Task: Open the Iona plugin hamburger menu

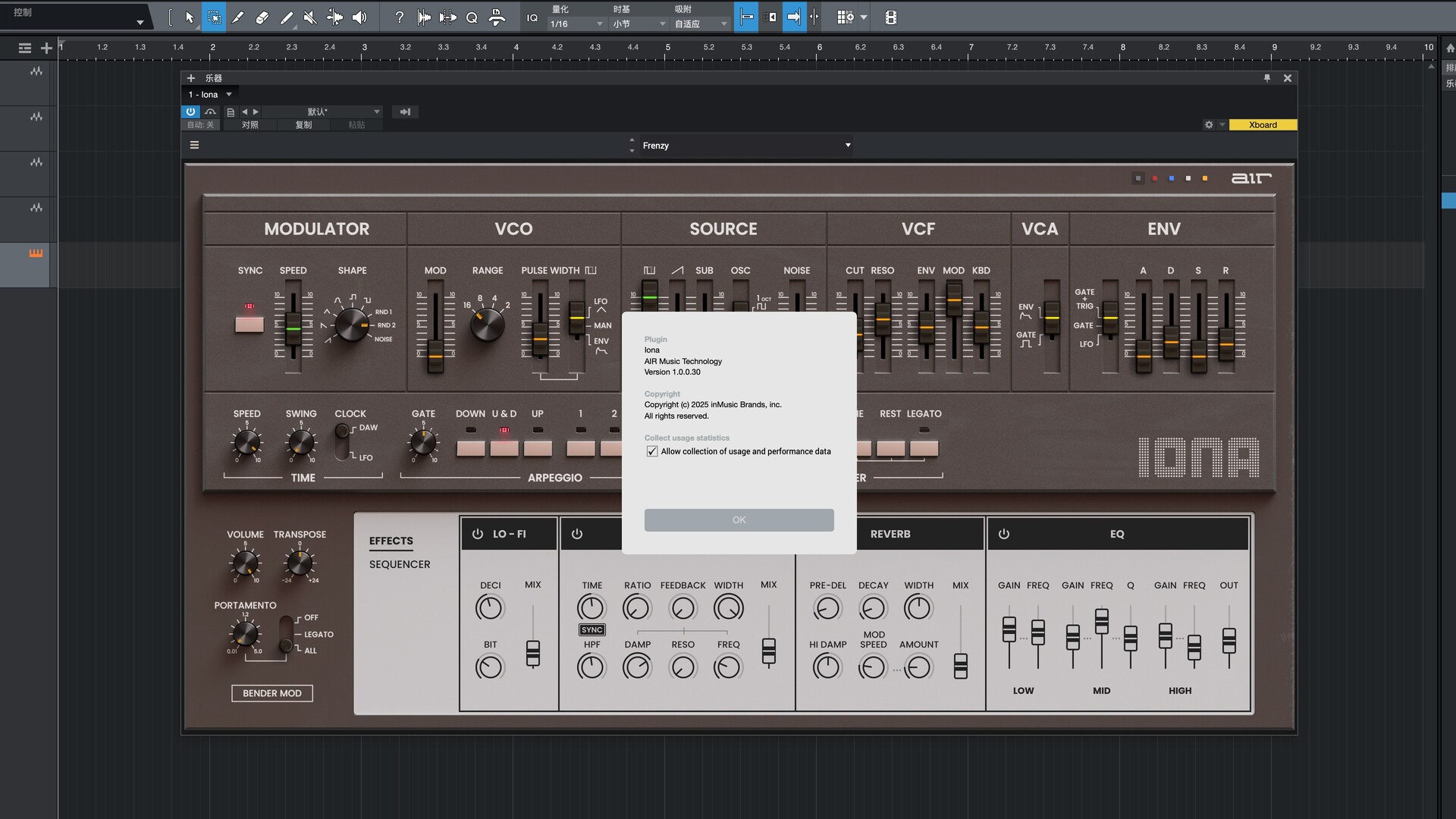Action: pos(194,145)
